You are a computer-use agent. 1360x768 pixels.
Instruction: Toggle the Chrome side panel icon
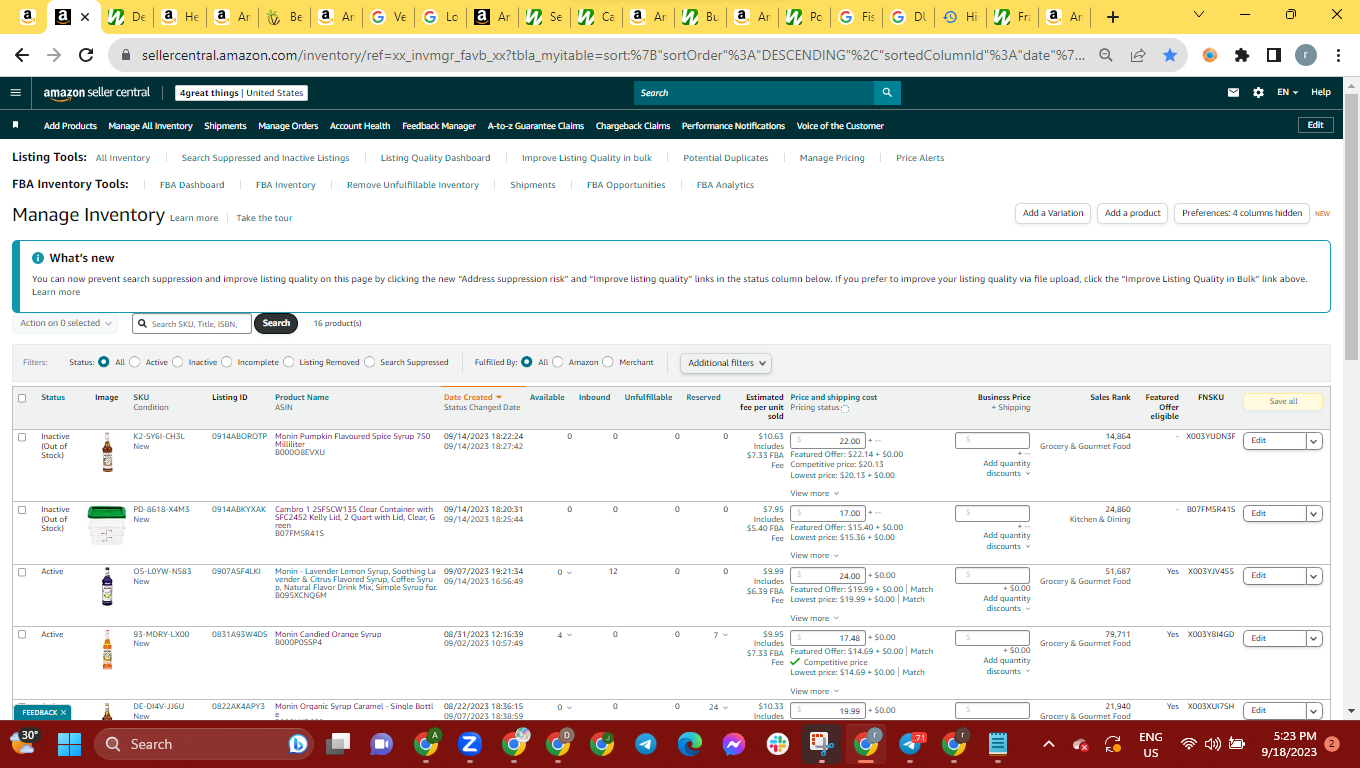(1274, 56)
